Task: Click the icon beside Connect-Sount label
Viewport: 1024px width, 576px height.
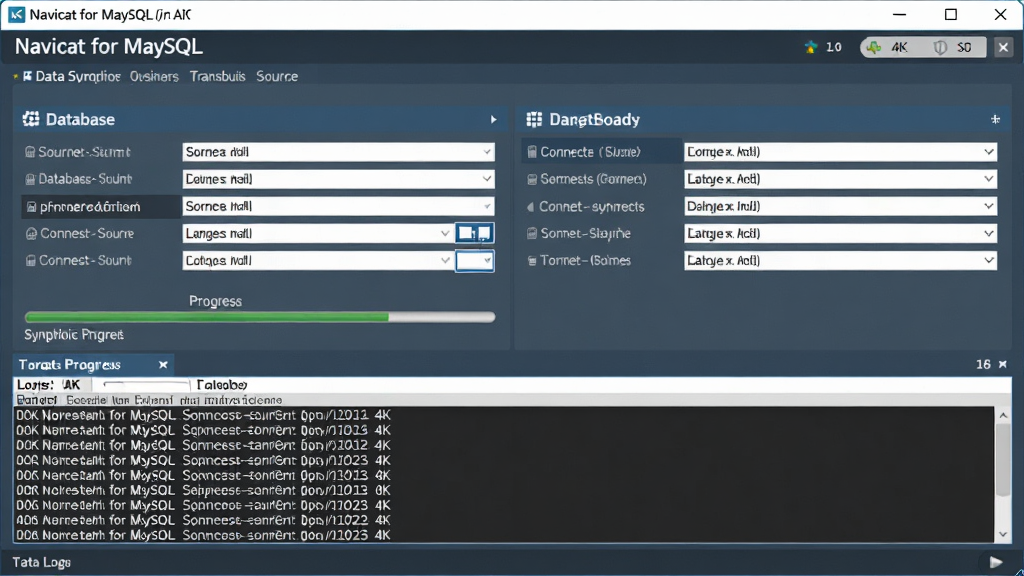Action: tap(30, 261)
